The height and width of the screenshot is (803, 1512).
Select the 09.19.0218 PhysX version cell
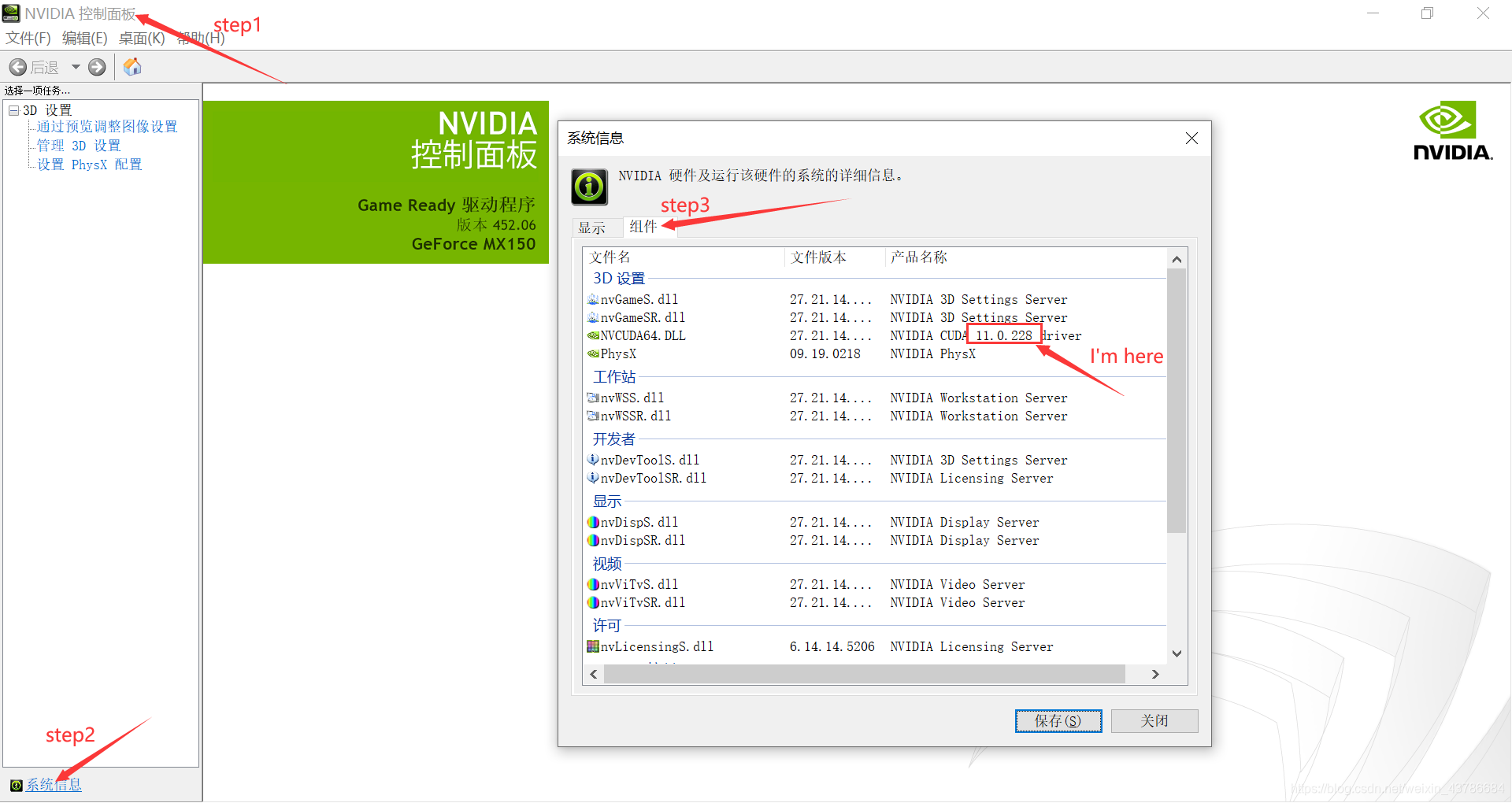825,354
